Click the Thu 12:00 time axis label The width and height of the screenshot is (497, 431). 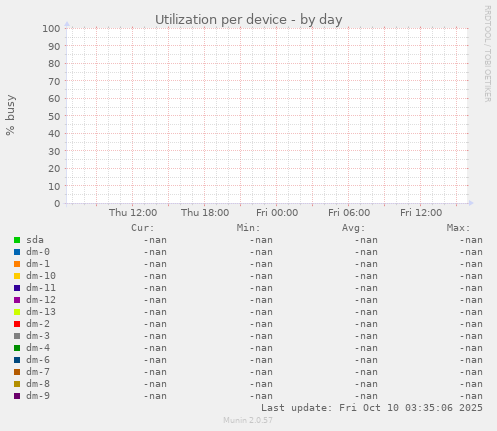133,213
